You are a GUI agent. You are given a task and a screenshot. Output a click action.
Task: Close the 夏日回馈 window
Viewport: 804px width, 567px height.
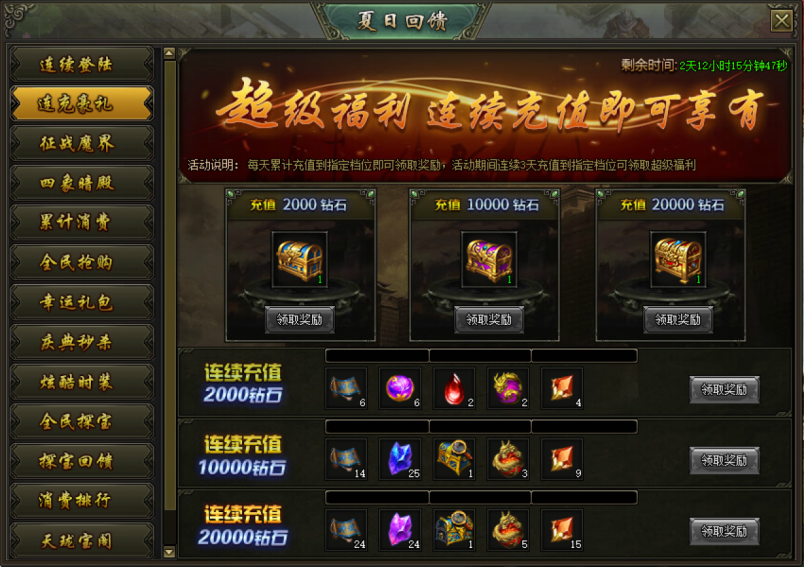tap(782, 21)
